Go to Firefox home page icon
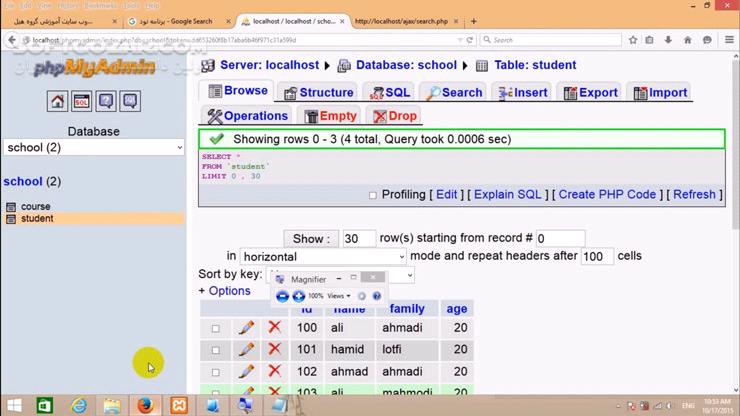The height and width of the screenshot is (416, 740). (x=688, y=40)
